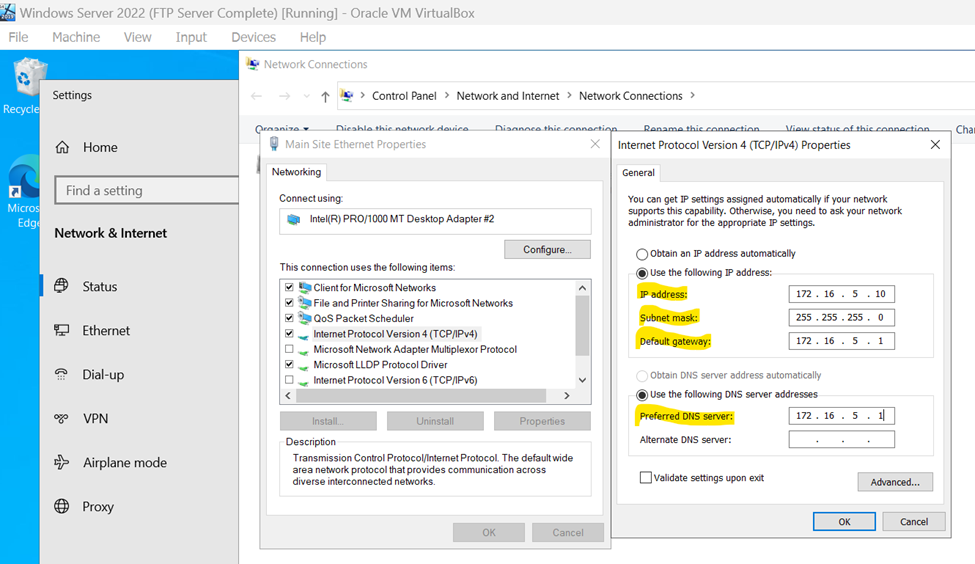Screen dimensions: 975x564
Task: Click Control Panel breadcrumb link
Action: [404, 96]
